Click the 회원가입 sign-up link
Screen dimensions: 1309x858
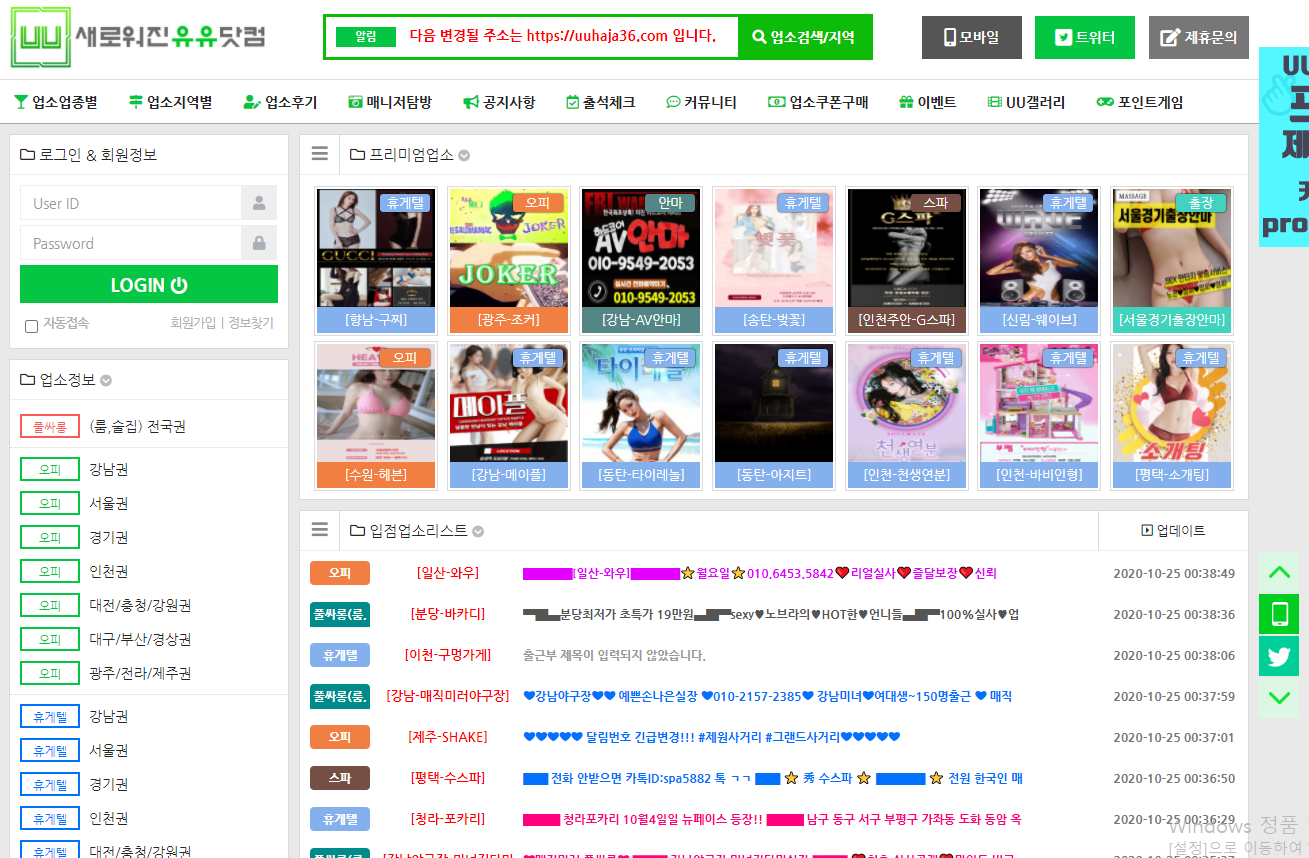coord(193,323)
